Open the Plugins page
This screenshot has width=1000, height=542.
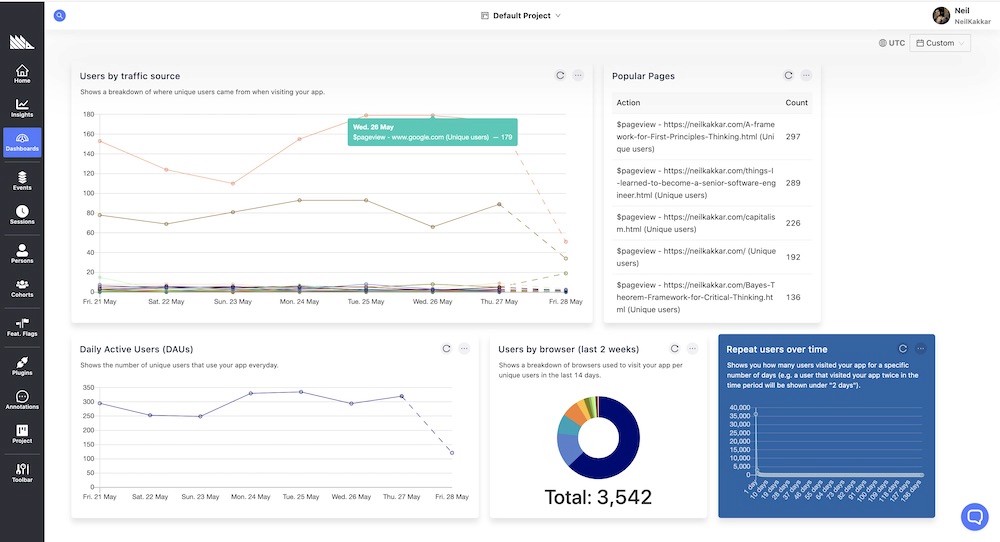point(22,365)
